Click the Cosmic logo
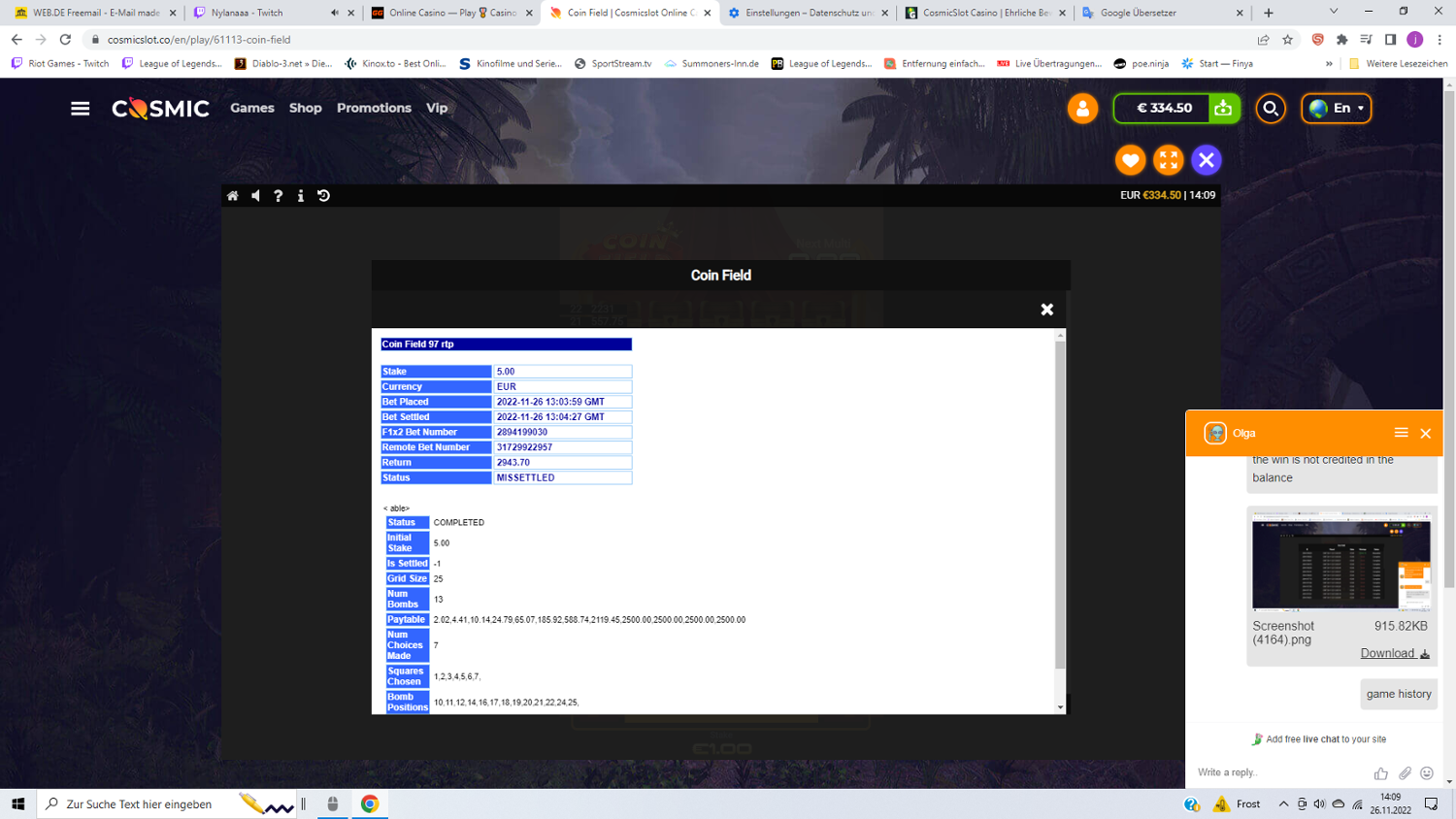1456x819 pixels. click(x=160, y=109)
